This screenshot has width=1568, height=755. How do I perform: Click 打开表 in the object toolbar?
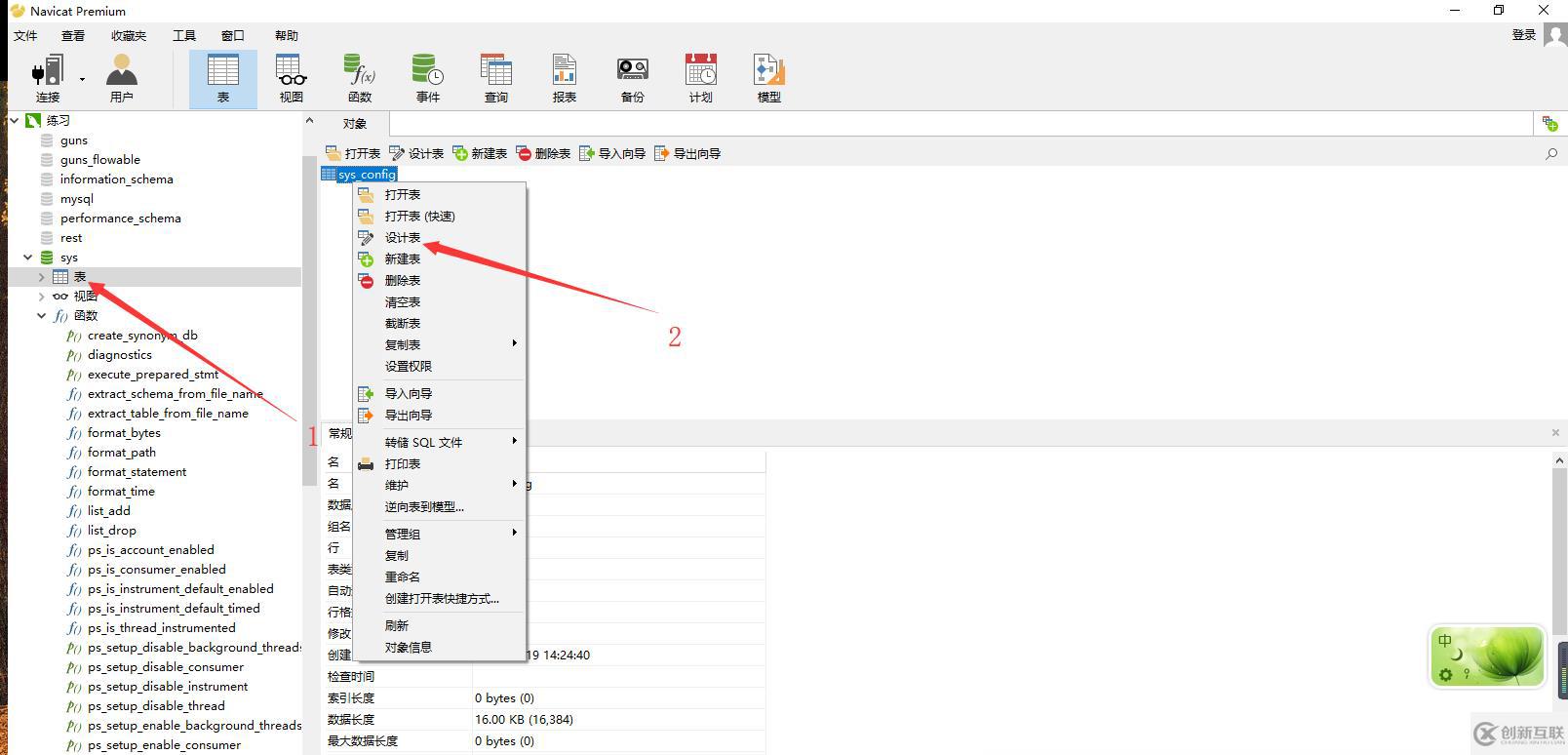click(x=353, y=153)
